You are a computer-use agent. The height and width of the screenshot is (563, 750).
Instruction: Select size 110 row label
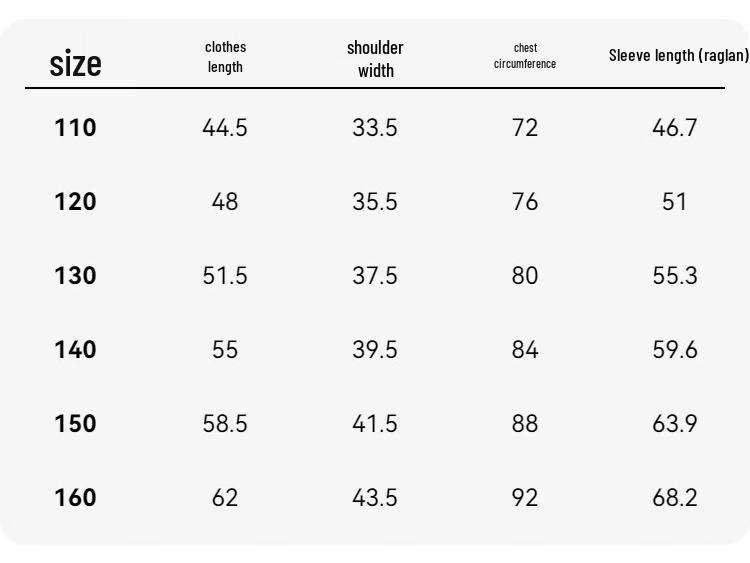coord(76,128)
